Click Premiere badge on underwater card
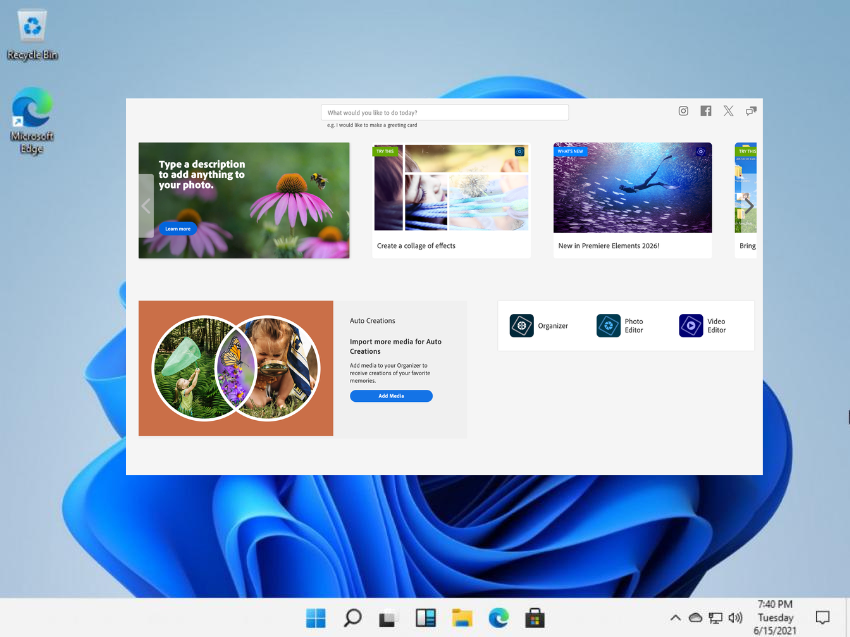Viewport: 850px width, 637px height. 701,152
